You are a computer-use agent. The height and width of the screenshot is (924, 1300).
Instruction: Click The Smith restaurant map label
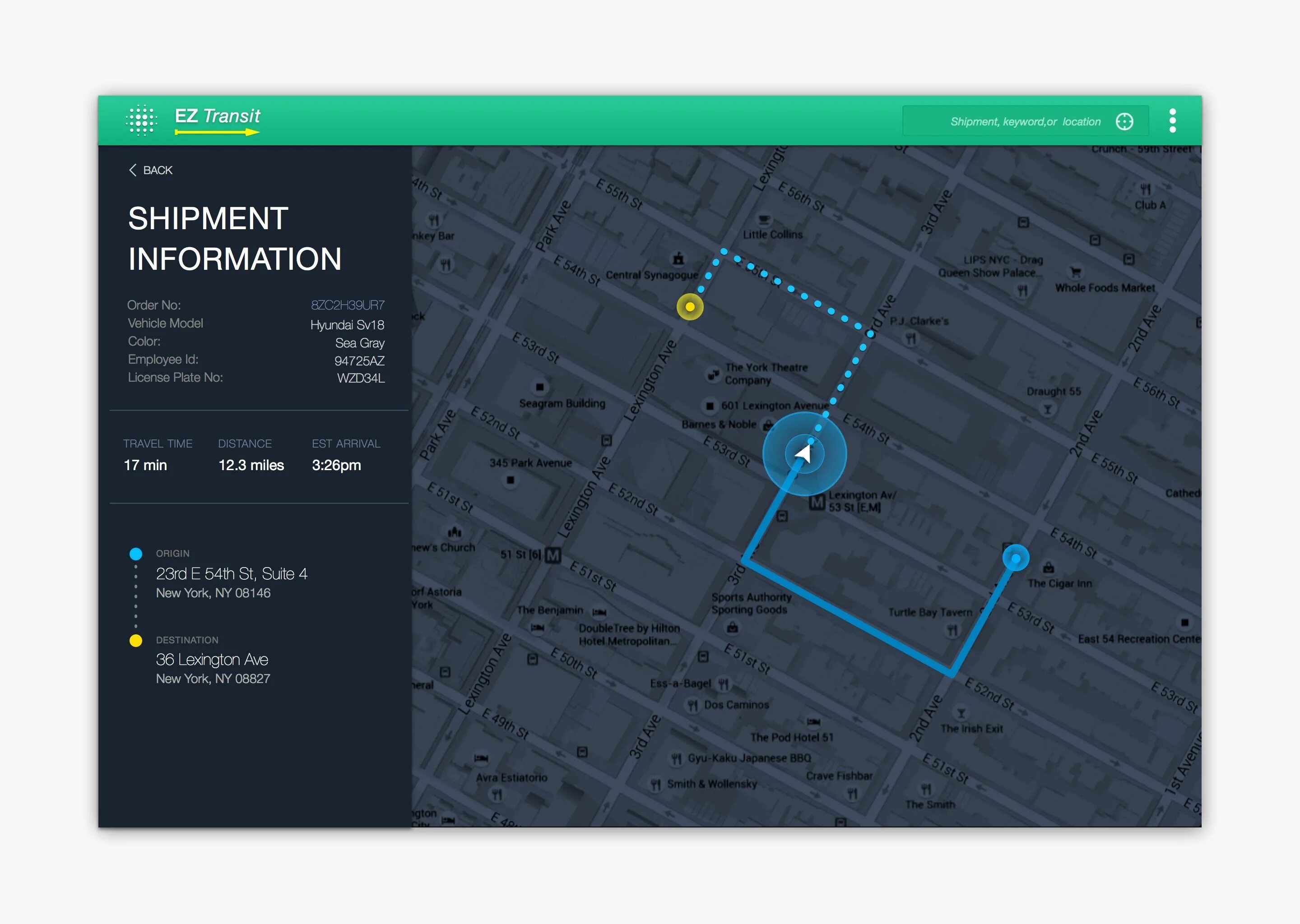[x=930, y=804]
